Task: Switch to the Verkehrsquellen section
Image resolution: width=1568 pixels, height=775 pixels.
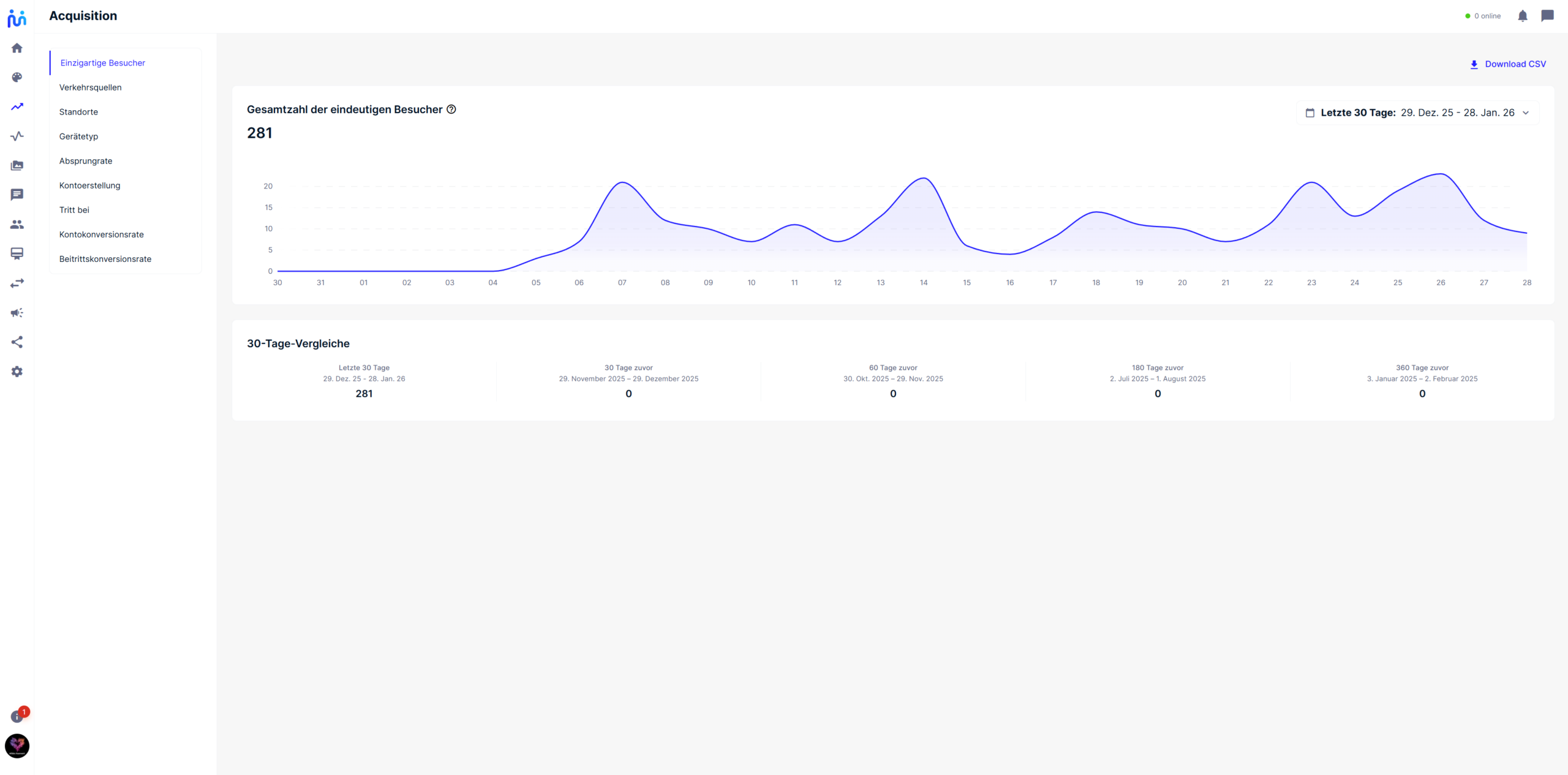Action: click(x=90, y=87)
